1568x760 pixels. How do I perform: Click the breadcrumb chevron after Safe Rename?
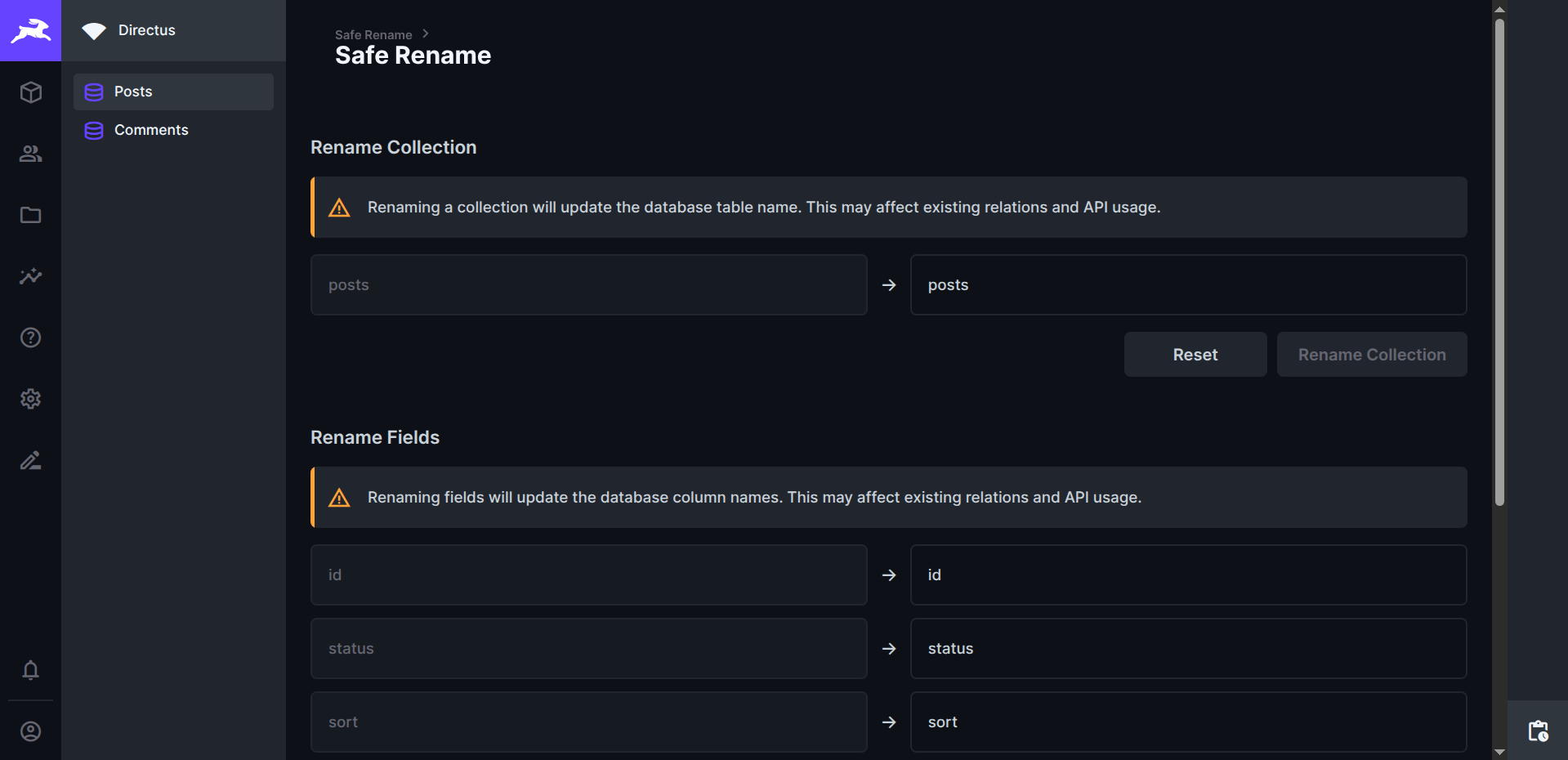pos(426,34)
